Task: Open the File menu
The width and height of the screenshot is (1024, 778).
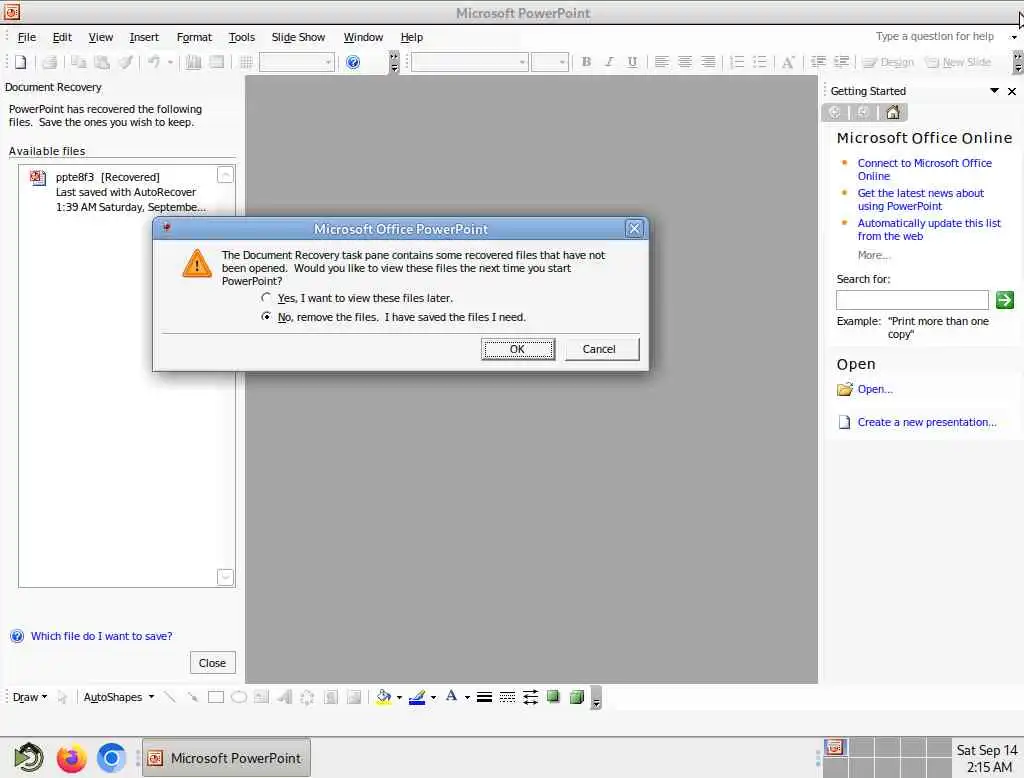Action: point(27,37)
